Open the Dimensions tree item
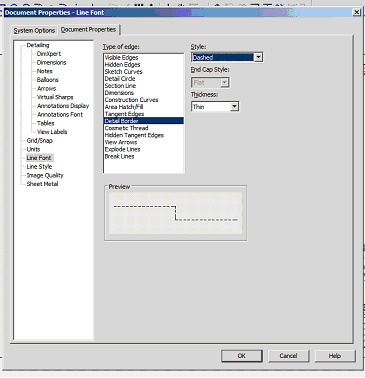 pos(51,62)
